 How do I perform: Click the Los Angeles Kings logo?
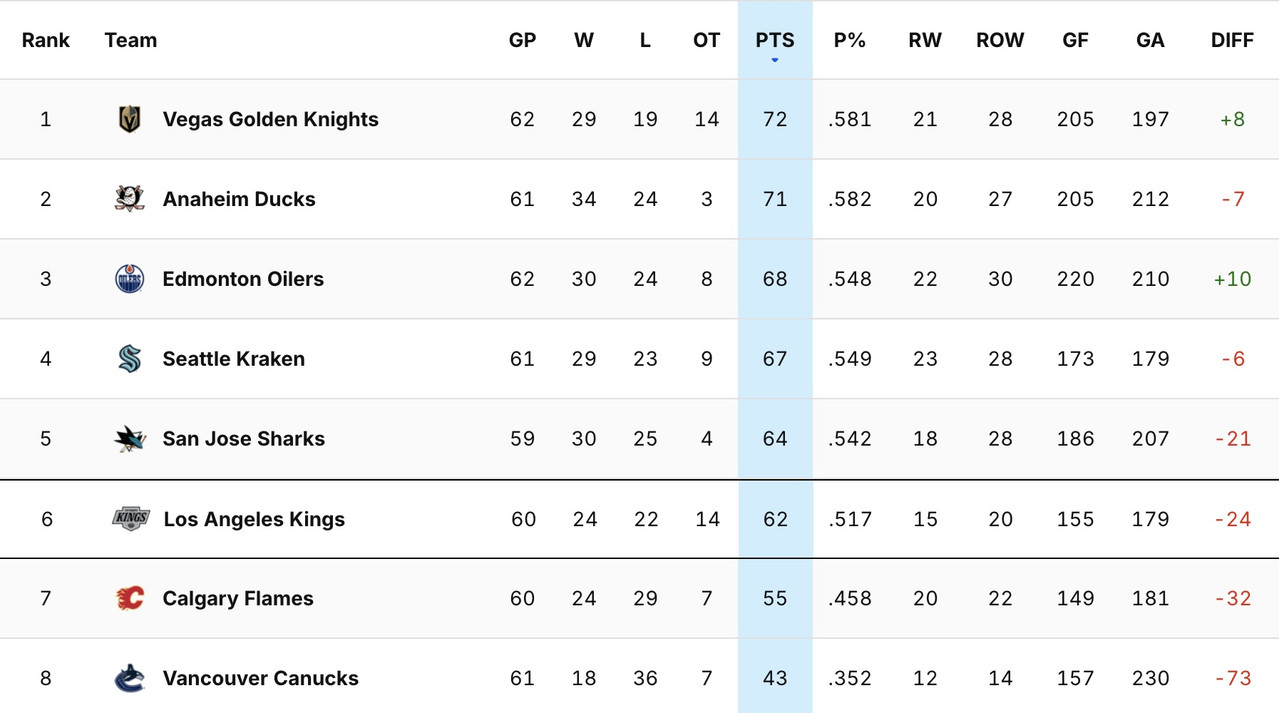130,518
